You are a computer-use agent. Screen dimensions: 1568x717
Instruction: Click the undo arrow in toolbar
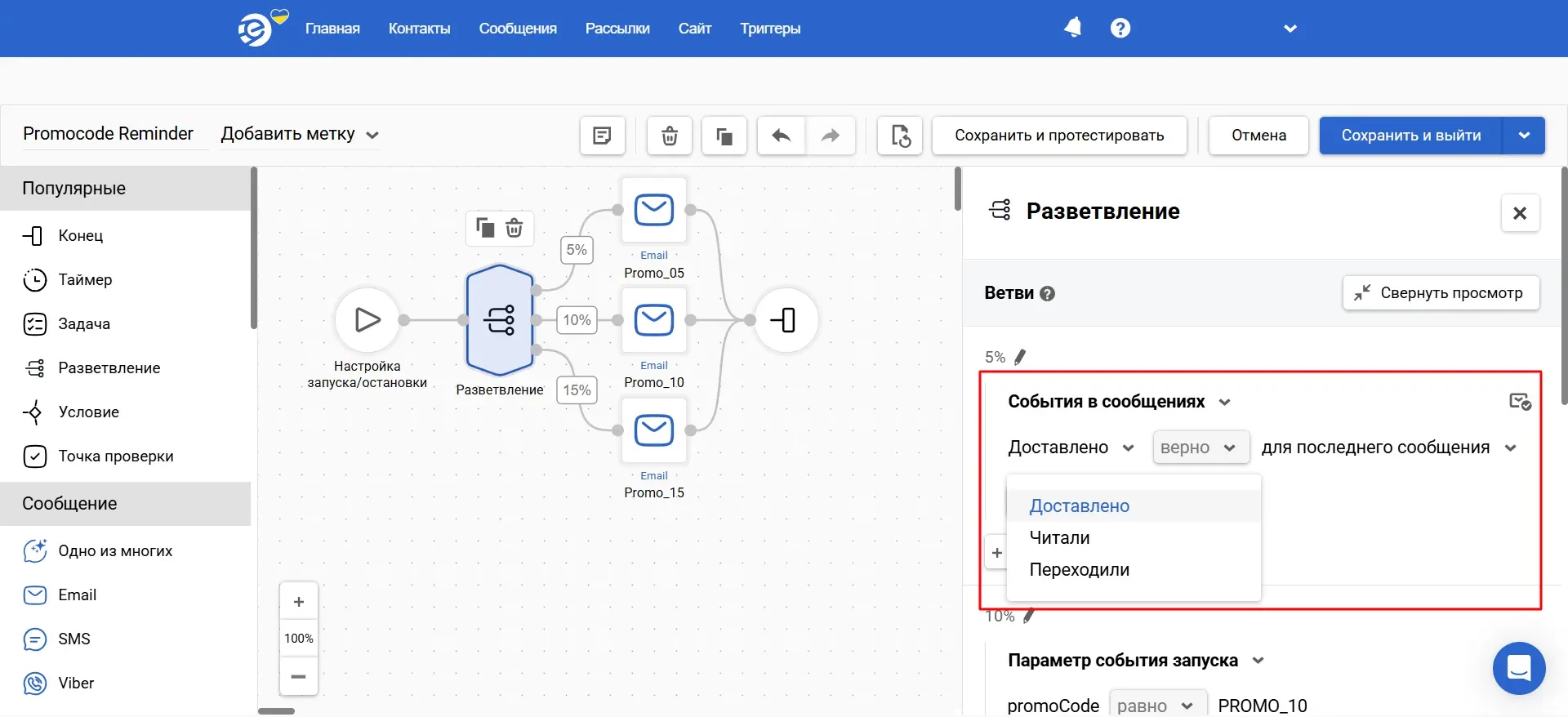[782, 136]
